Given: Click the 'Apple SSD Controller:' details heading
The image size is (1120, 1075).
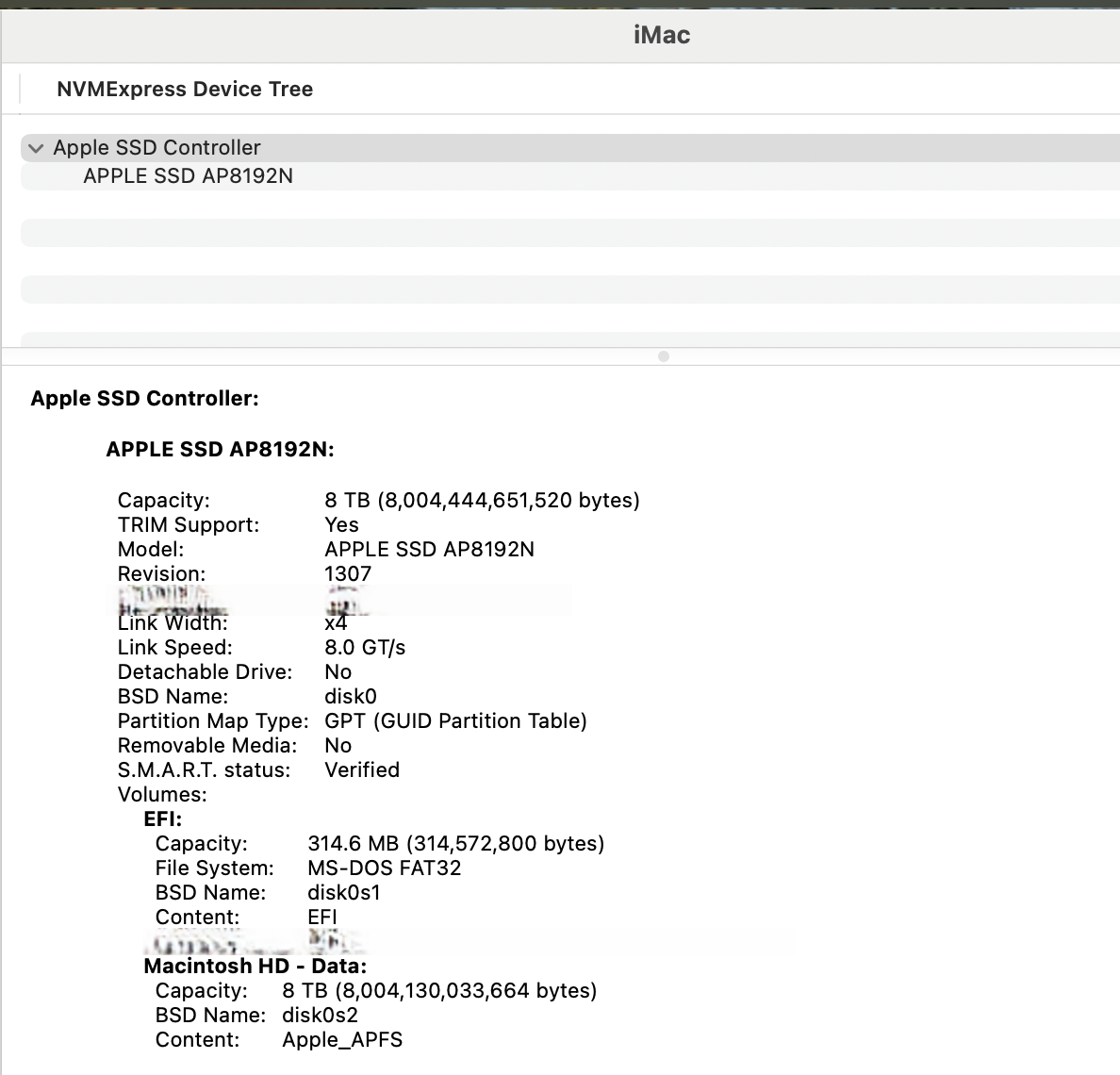Looking at the screenshot, I should (145, 399).
